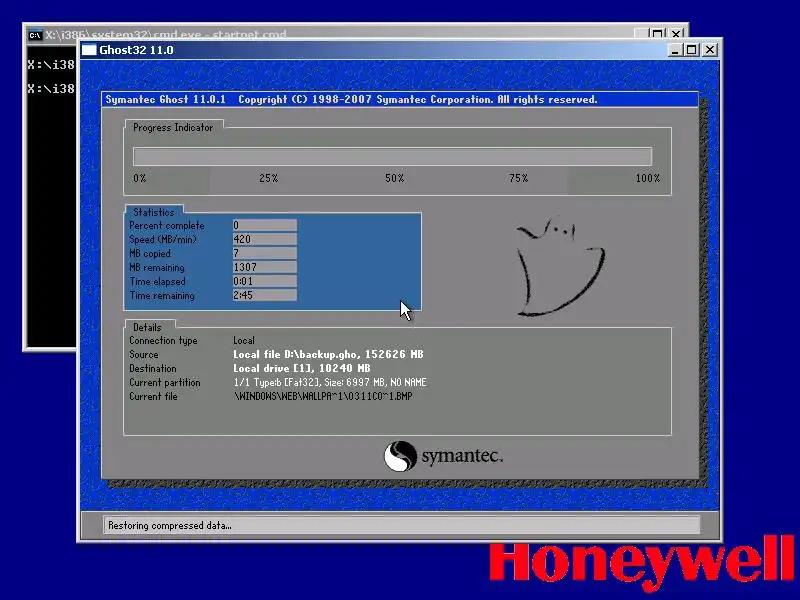Click the Symantec Ghost 11.0.1 copyright banner
This screenshot has height=600, width=800.
click(x=400, y=99)
